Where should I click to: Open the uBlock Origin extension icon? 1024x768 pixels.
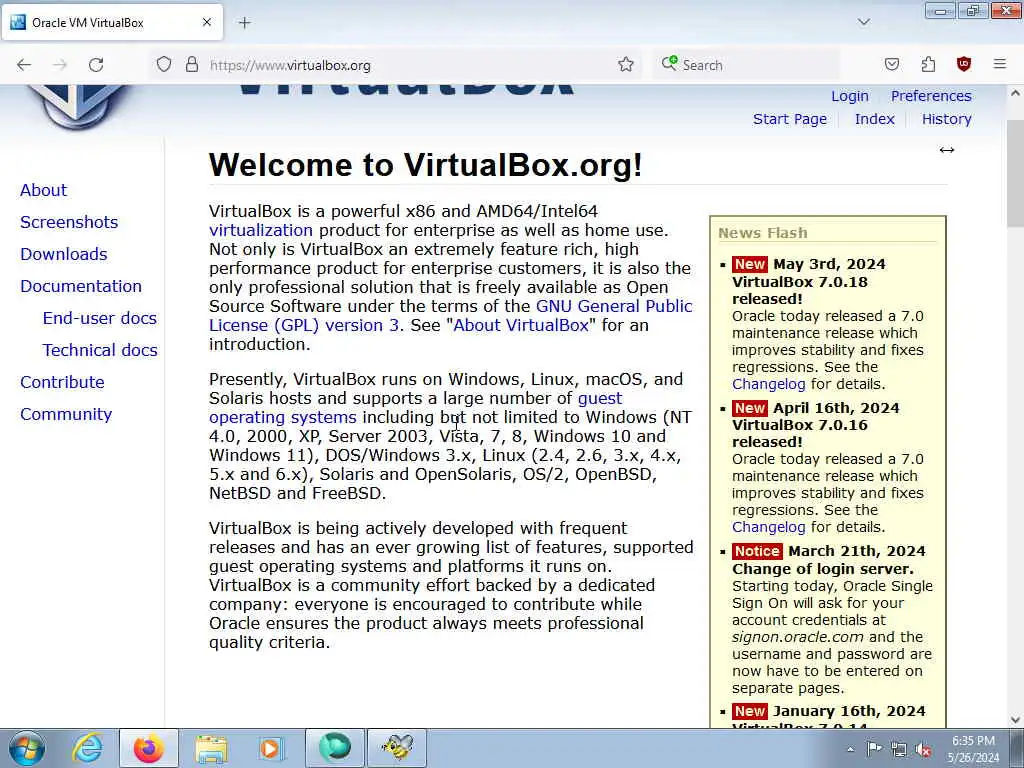pyautogui.click(x=964, y=64)
